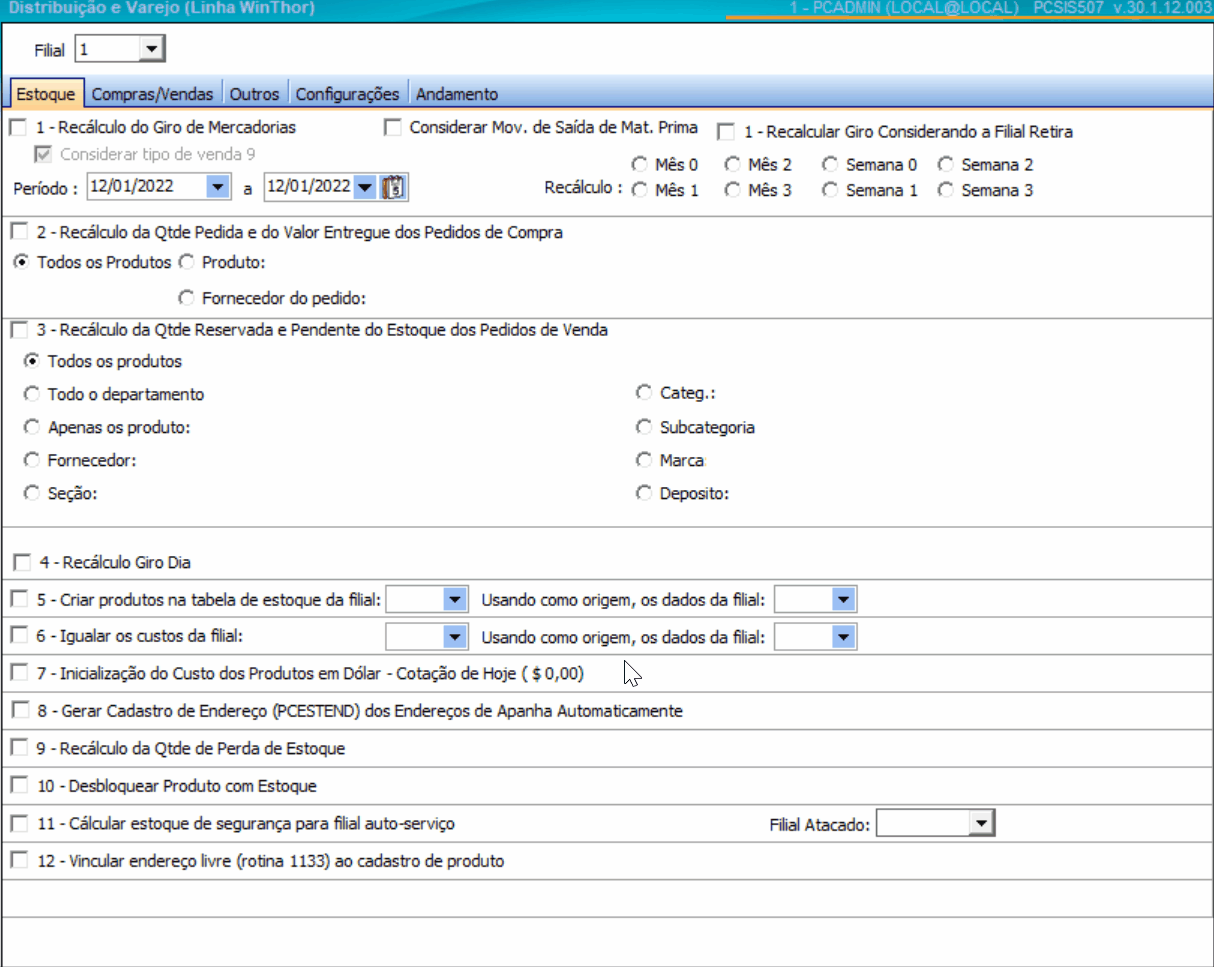Screen dimensions: 1214x967
Task: Click the period start date field 12/01/2022
Action: 146,186
